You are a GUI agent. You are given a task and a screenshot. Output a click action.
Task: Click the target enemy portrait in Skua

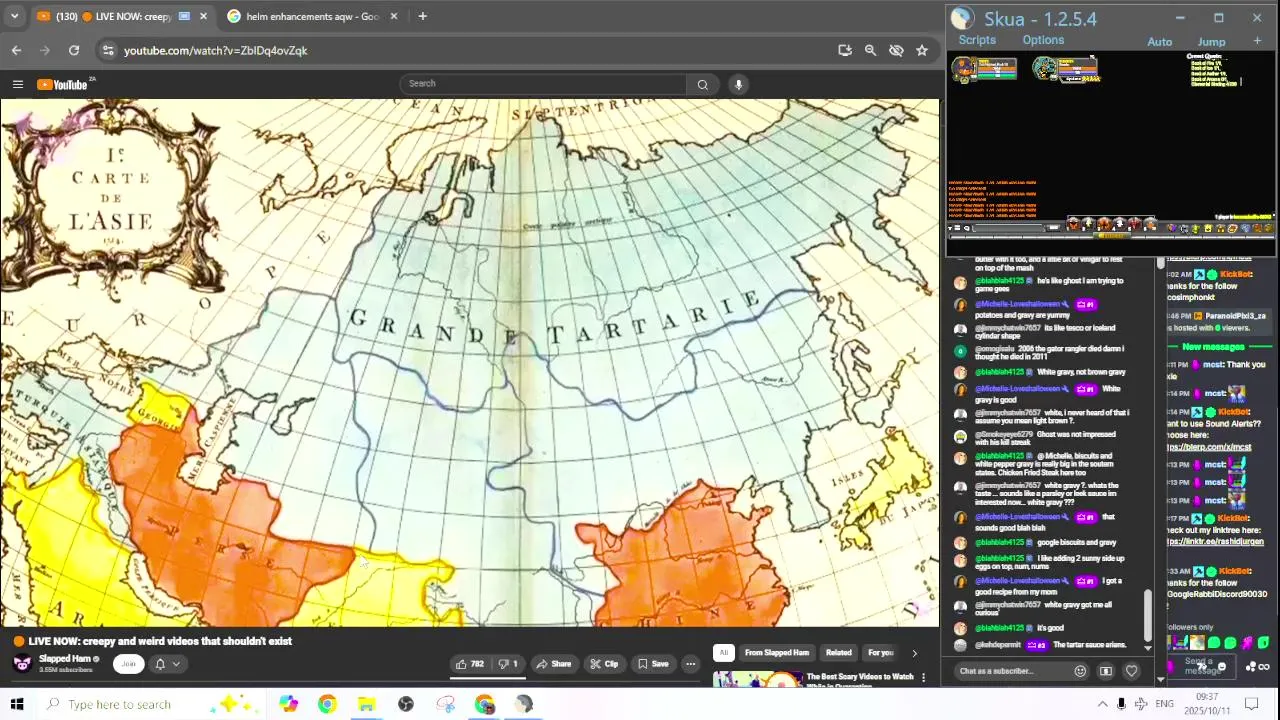1045,69
